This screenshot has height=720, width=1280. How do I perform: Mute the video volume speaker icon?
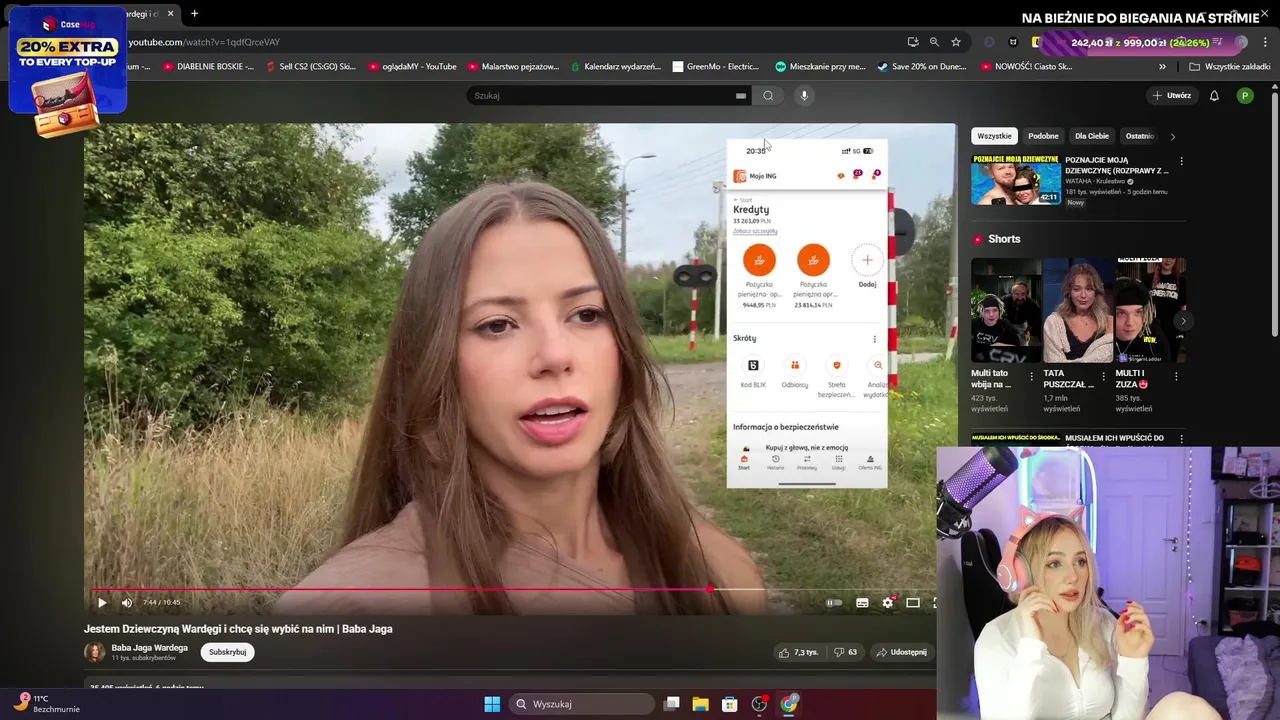click(127, 603)
